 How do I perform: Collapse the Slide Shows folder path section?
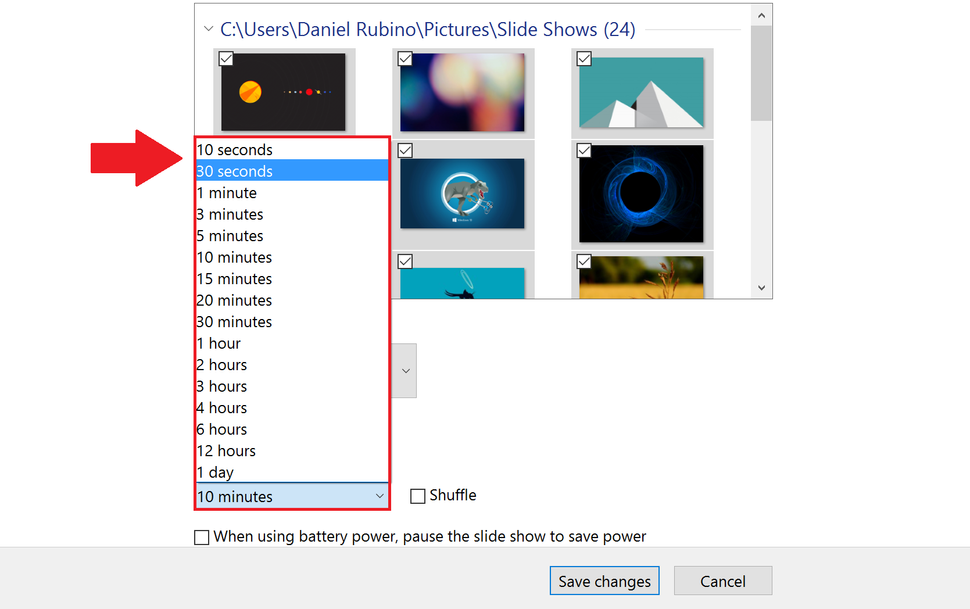click(207, 29)
